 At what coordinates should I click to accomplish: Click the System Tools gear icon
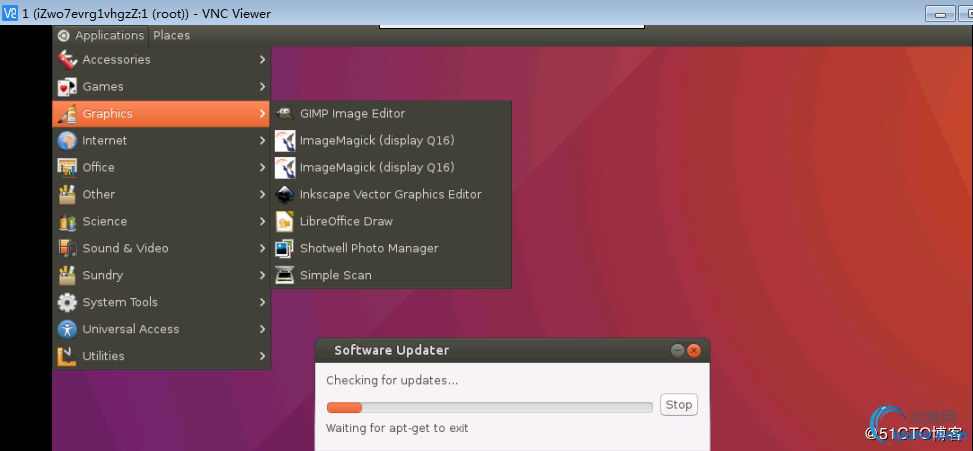click(67, 302)
